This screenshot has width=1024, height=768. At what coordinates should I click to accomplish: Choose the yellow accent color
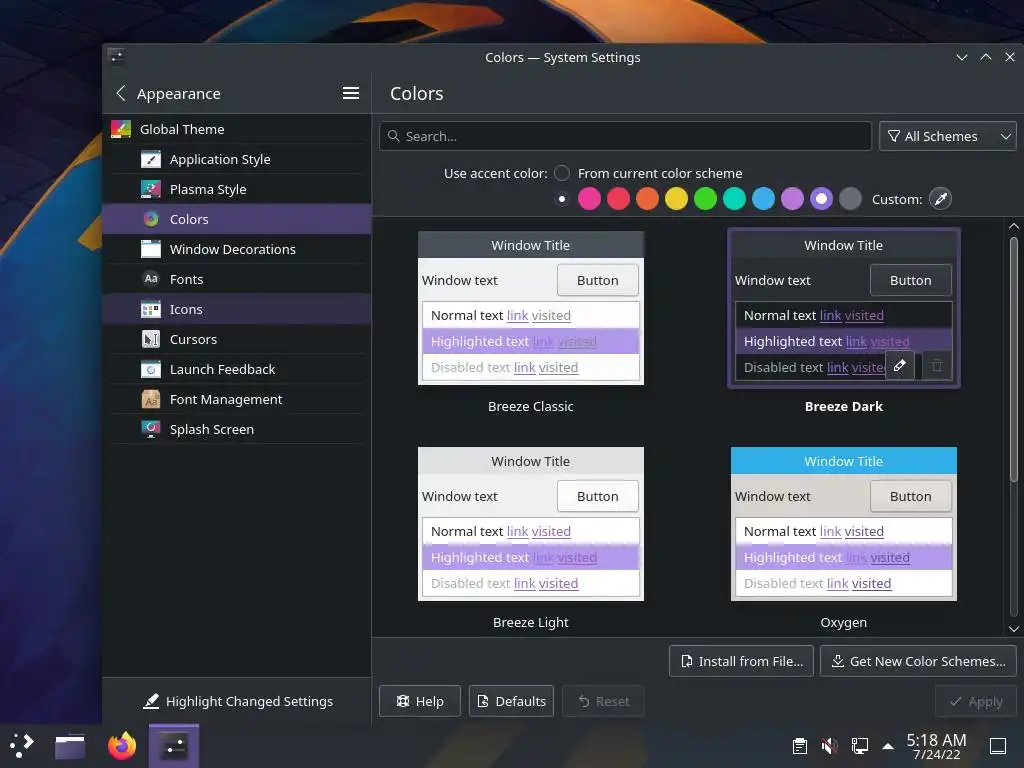pos(677,199)
